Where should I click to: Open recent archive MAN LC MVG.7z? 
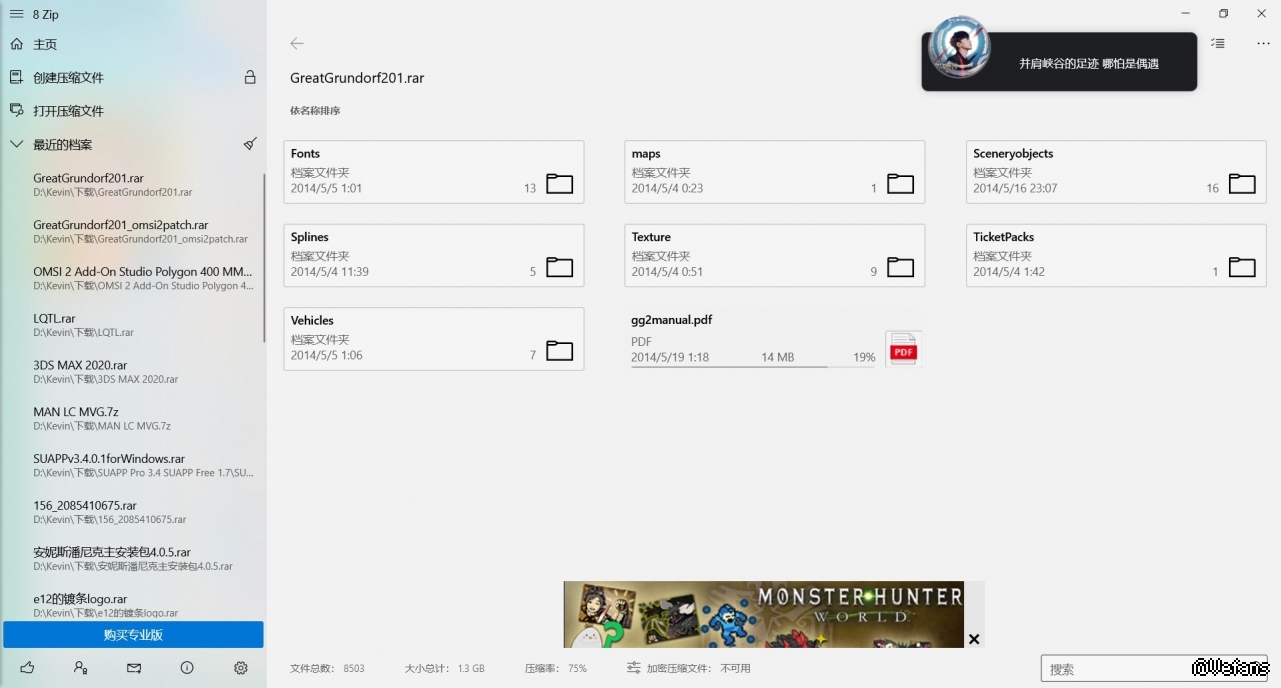133,419
